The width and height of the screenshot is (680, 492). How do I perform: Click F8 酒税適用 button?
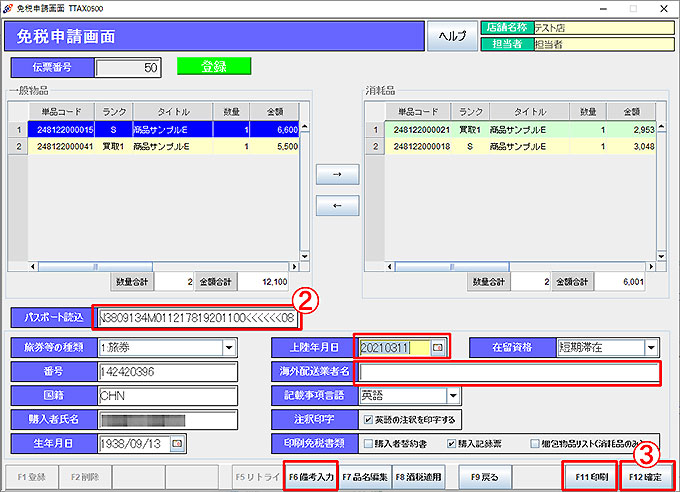(x=418, y=476)
